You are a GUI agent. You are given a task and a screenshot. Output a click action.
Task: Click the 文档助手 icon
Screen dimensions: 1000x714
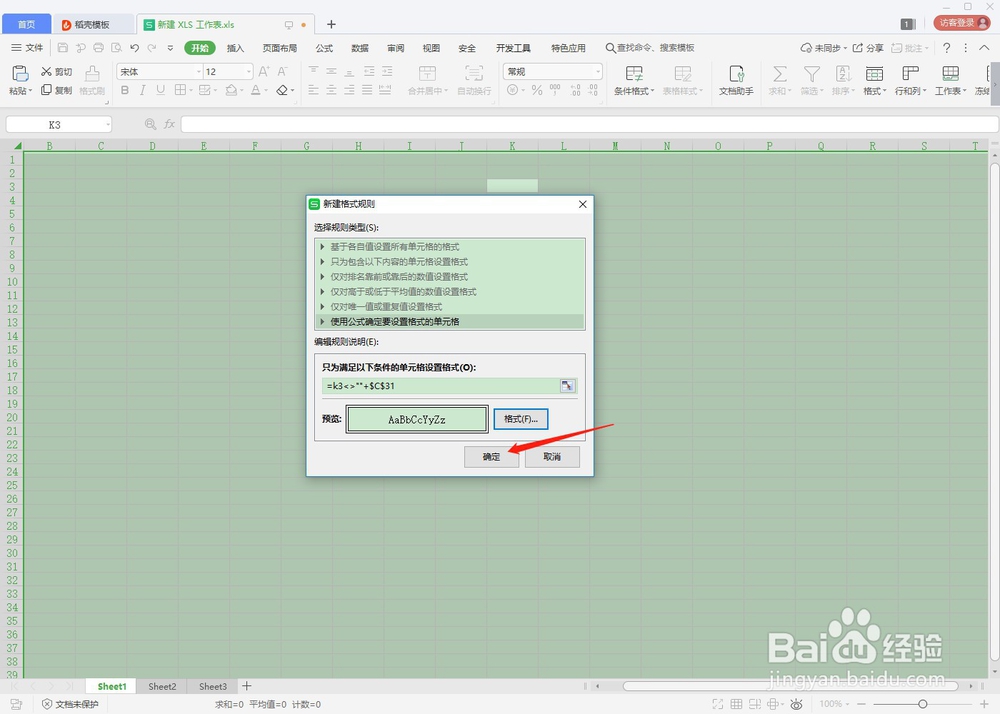pos(737,73)
